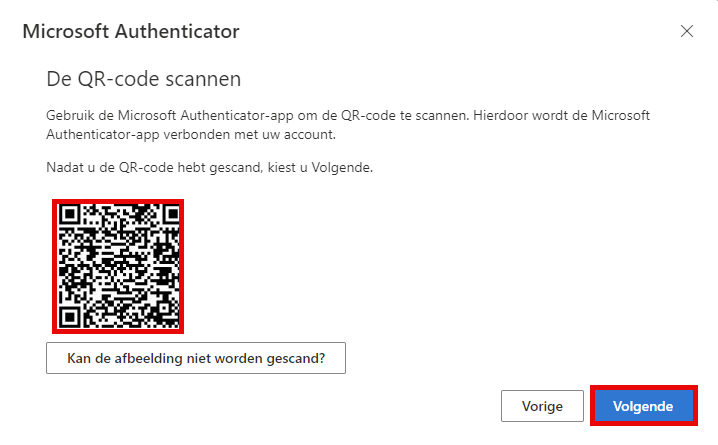
Task: Select the QR code's top-left finder square
Action: 69,214
